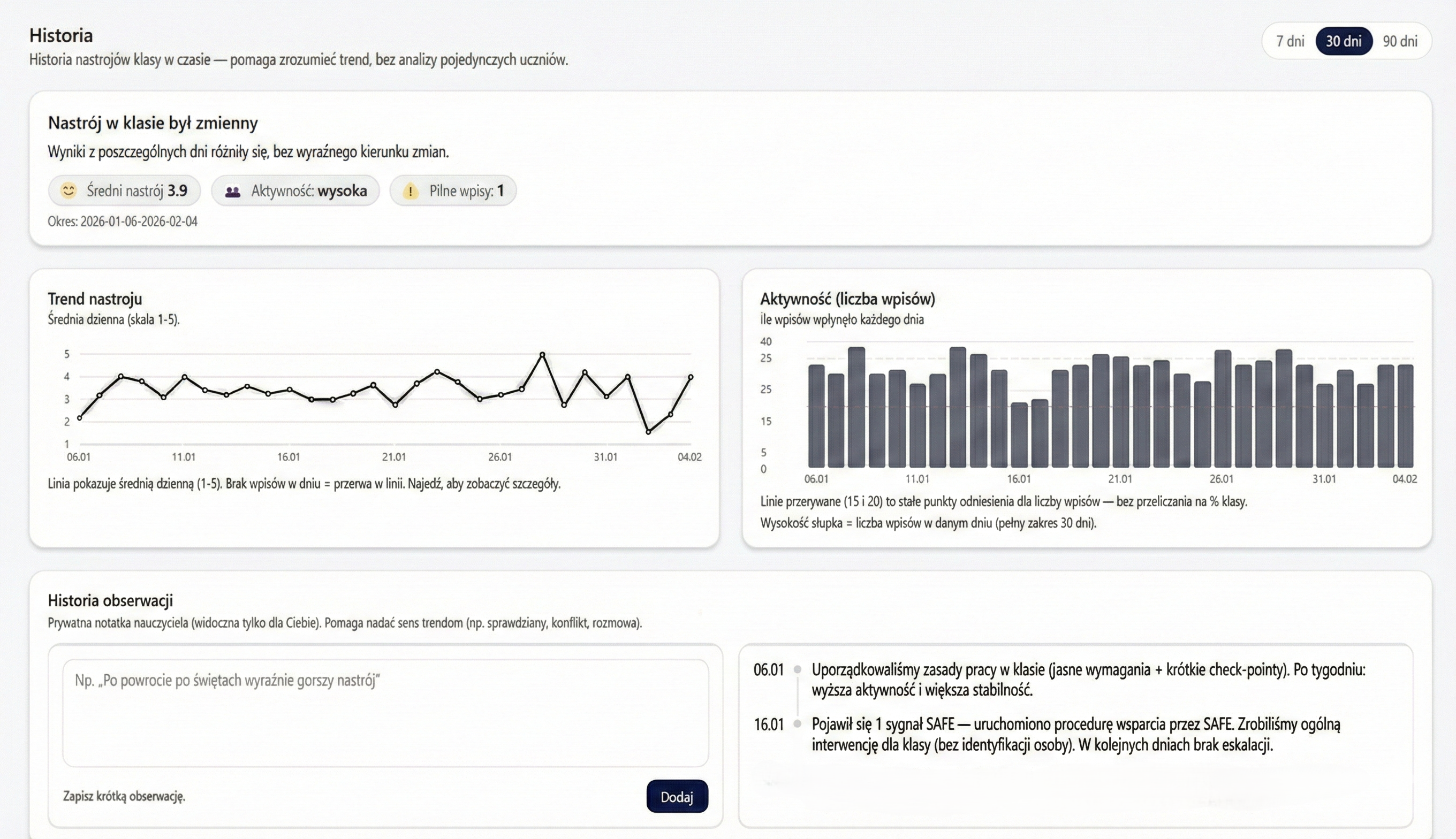Click the peak data point near 5 on trend chart
Screen dimensions: 1456x839
pos(542,354)
